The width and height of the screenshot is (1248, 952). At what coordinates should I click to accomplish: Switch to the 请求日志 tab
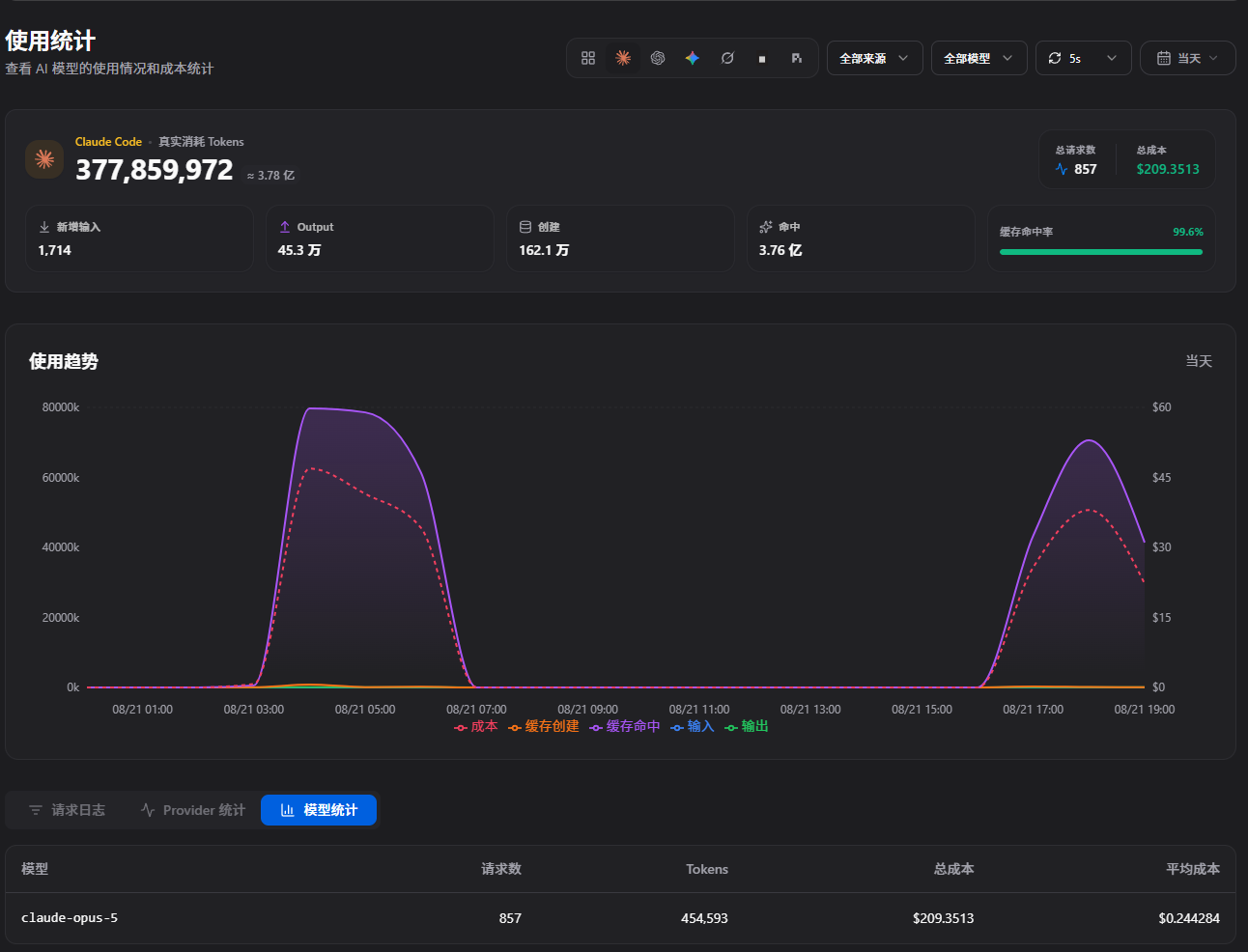[x=67, y=810]
